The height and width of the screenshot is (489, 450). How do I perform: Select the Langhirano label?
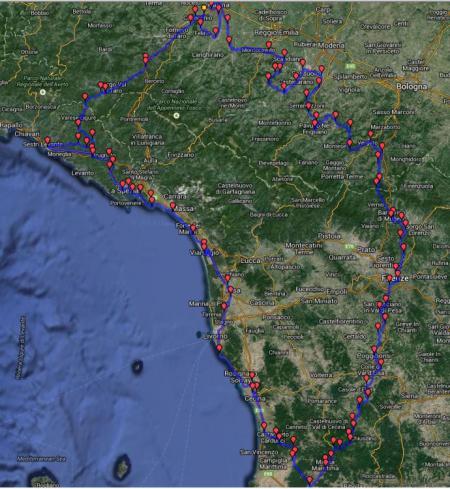pos(207,55)
